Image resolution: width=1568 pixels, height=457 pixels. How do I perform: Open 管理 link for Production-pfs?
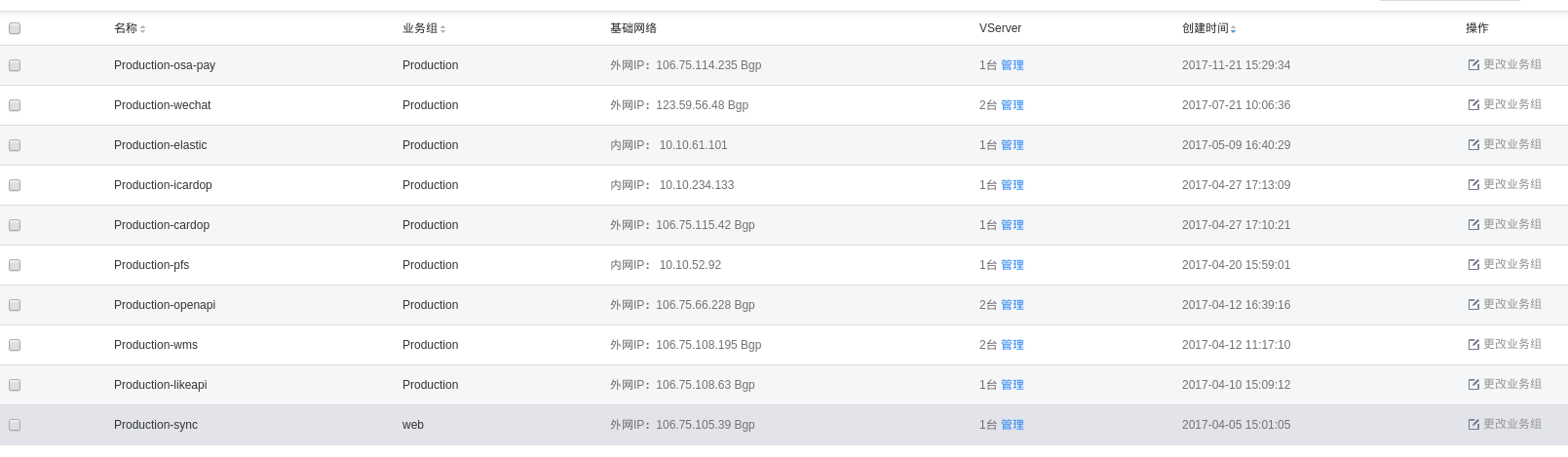(1013, 265)
